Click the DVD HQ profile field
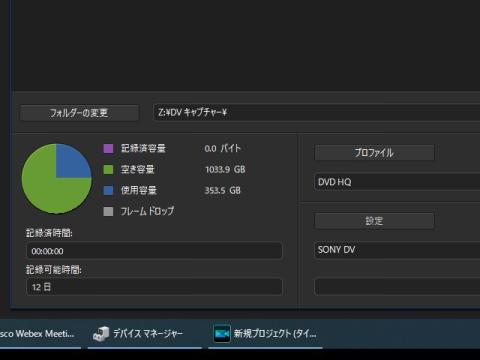Viewport: 480px width, 360px height. click(x=397, y=182)
